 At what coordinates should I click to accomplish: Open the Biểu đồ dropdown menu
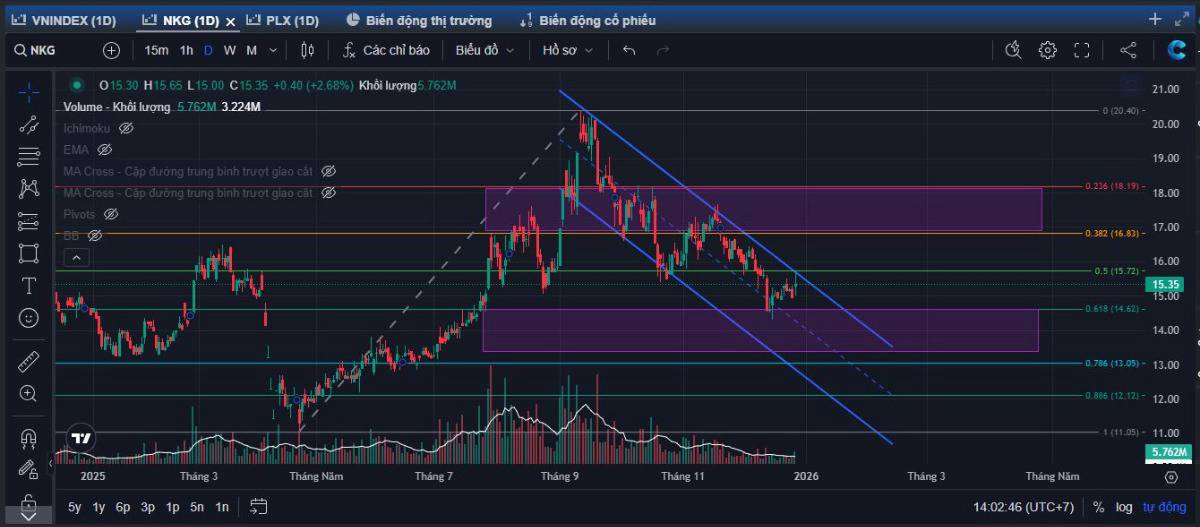pyautogui.click(x=485, y=50)
